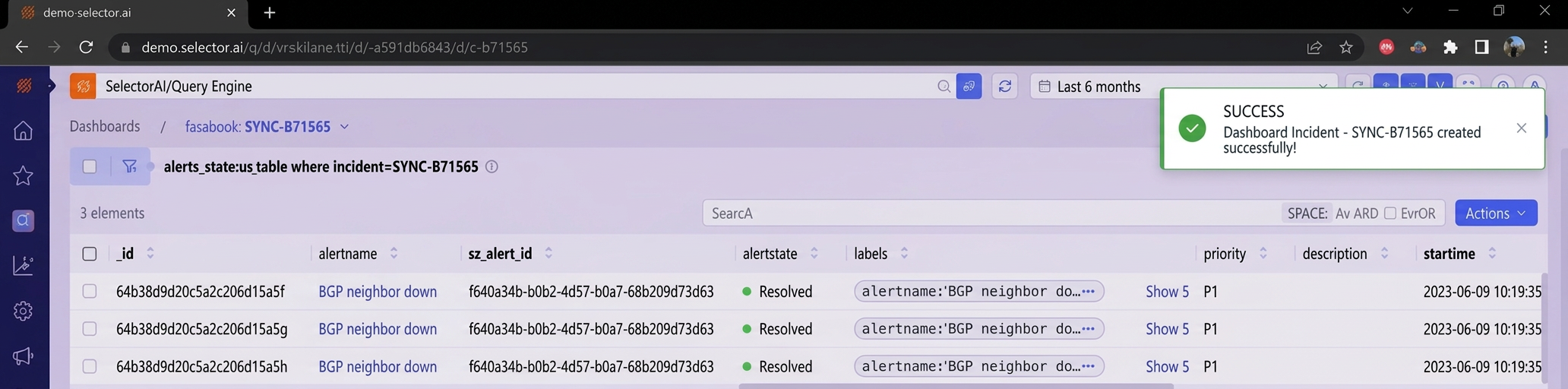Click the horizontal scrollbar below the table
This screenshot has height=389, width=1568.
point(956,386)
